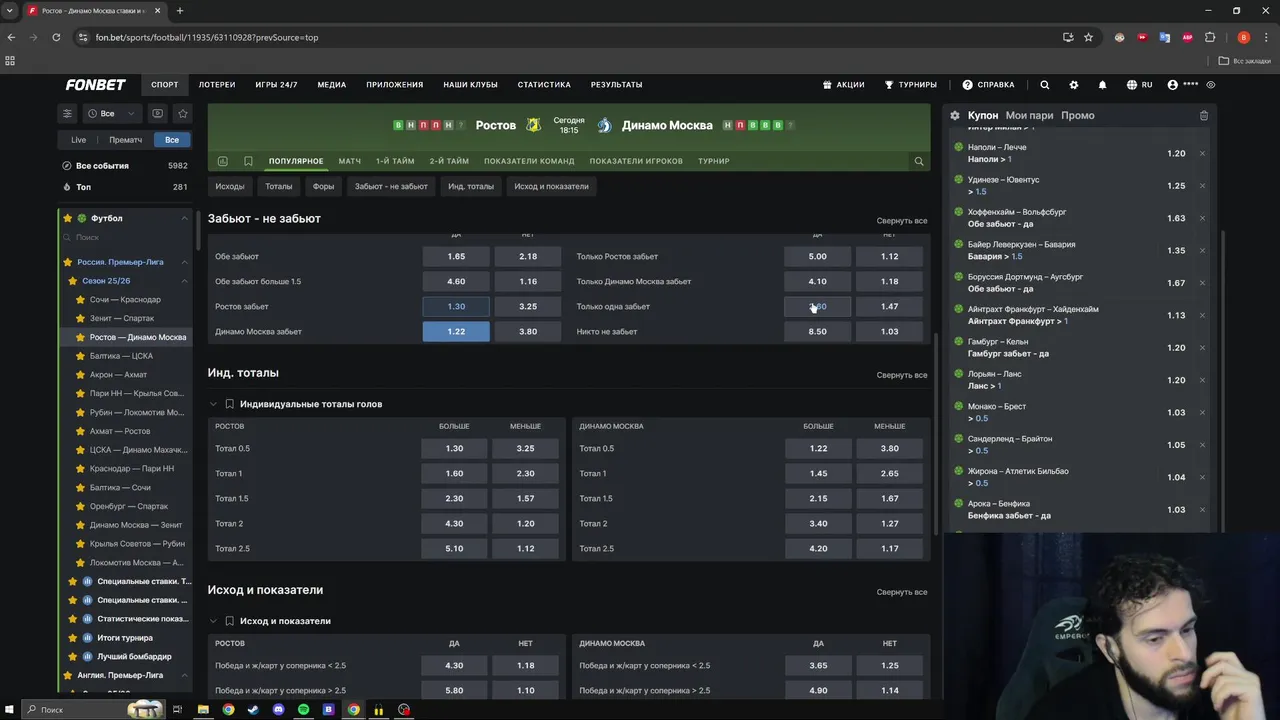Switch to the МАТЧ tab
The image size is (1280, 720).
350,161
